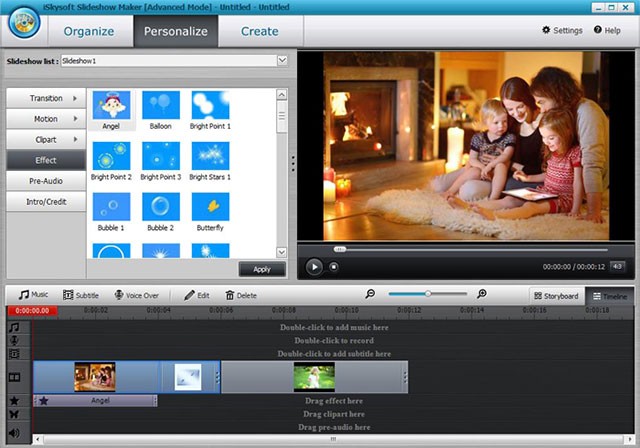Click the effects list scroll-up arrow
This screenshot has width=640, height=448.
click(x=282, y=95)
